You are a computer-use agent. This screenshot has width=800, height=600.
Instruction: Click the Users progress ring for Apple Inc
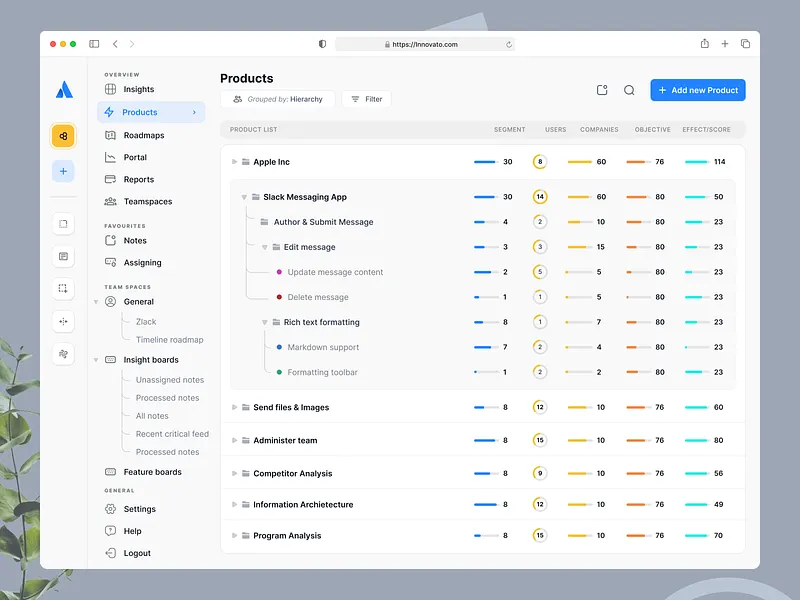(541, 161)
